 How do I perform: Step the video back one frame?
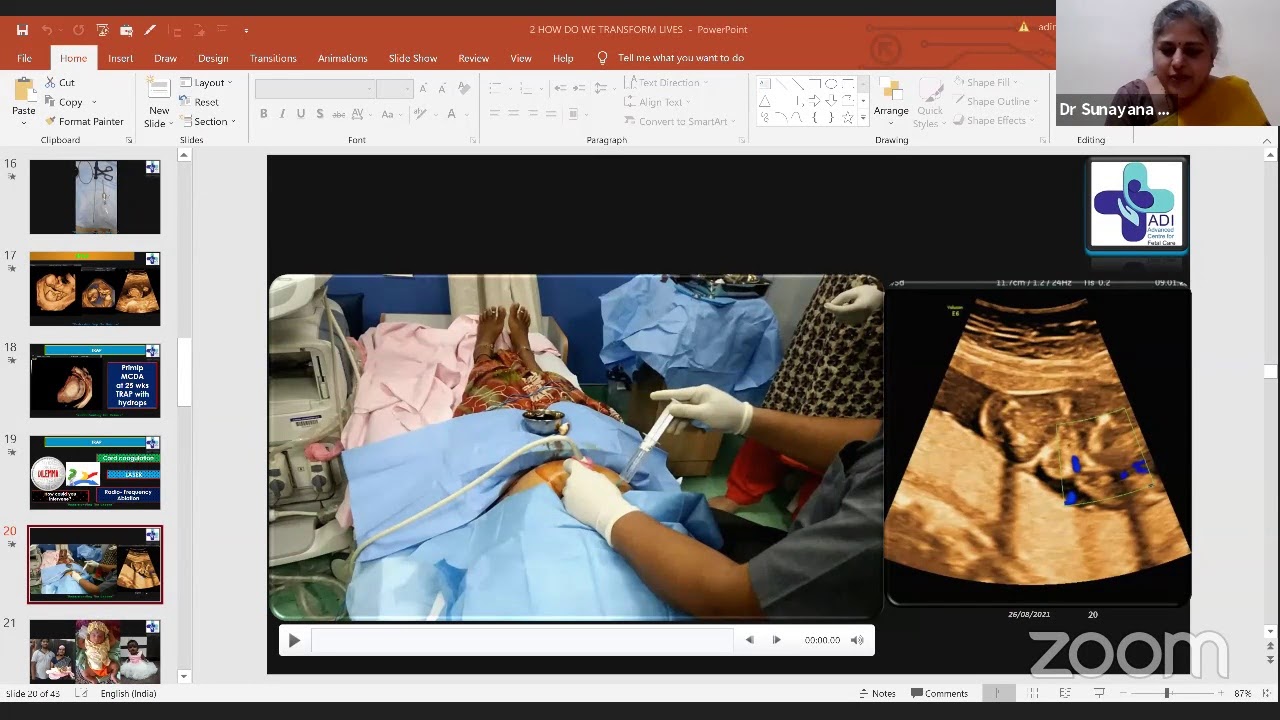(749, 640)
